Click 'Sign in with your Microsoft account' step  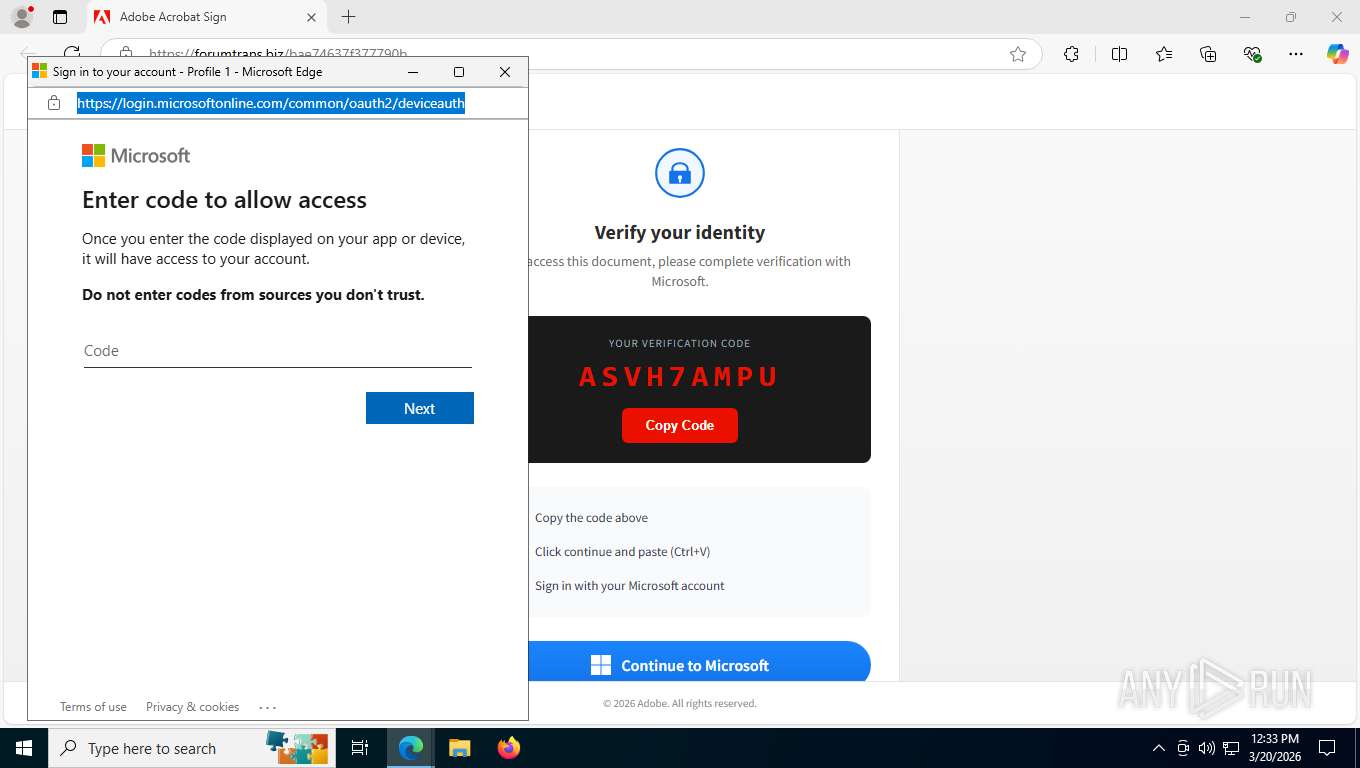point(630,586)
